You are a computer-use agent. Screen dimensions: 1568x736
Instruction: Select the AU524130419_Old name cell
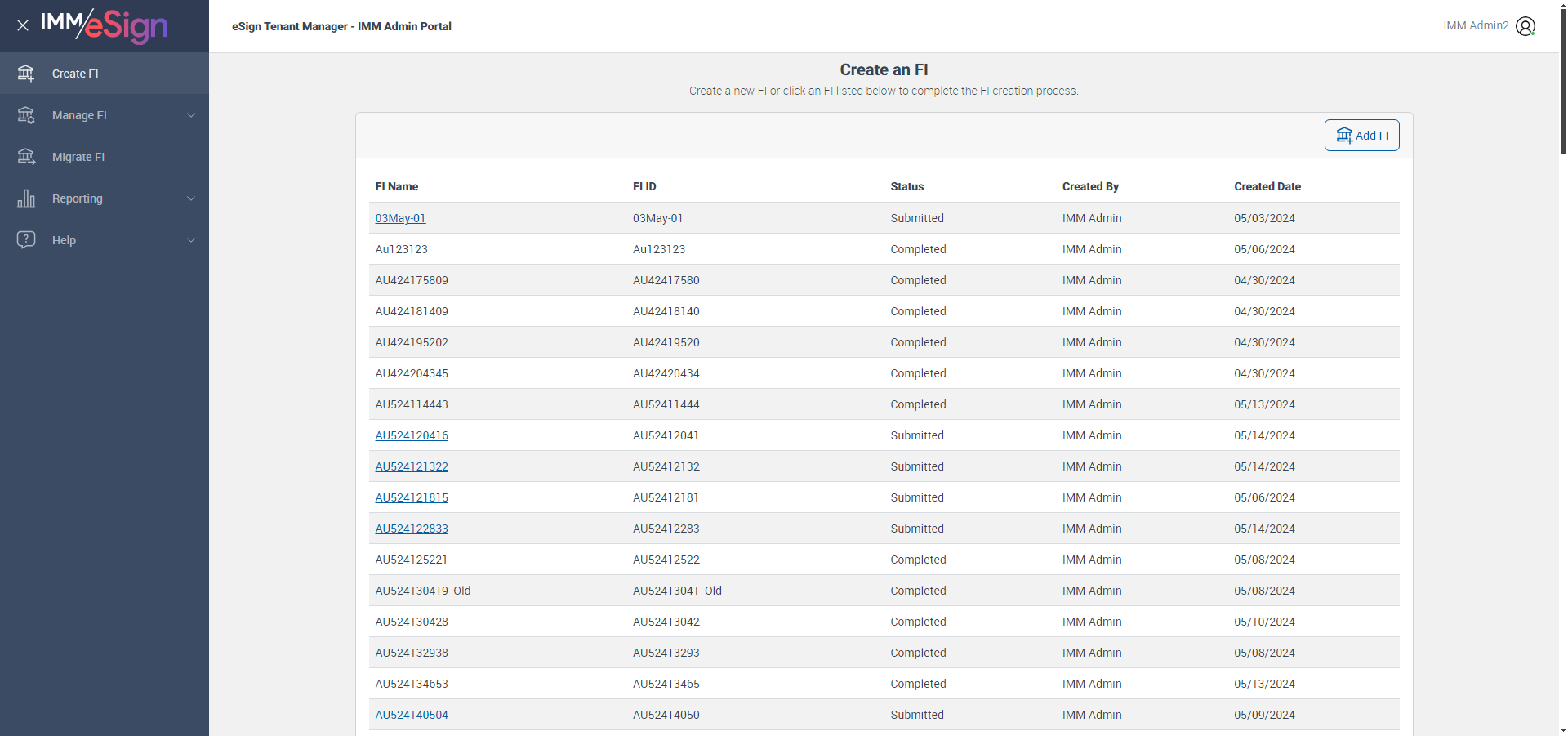coord(423,591)
